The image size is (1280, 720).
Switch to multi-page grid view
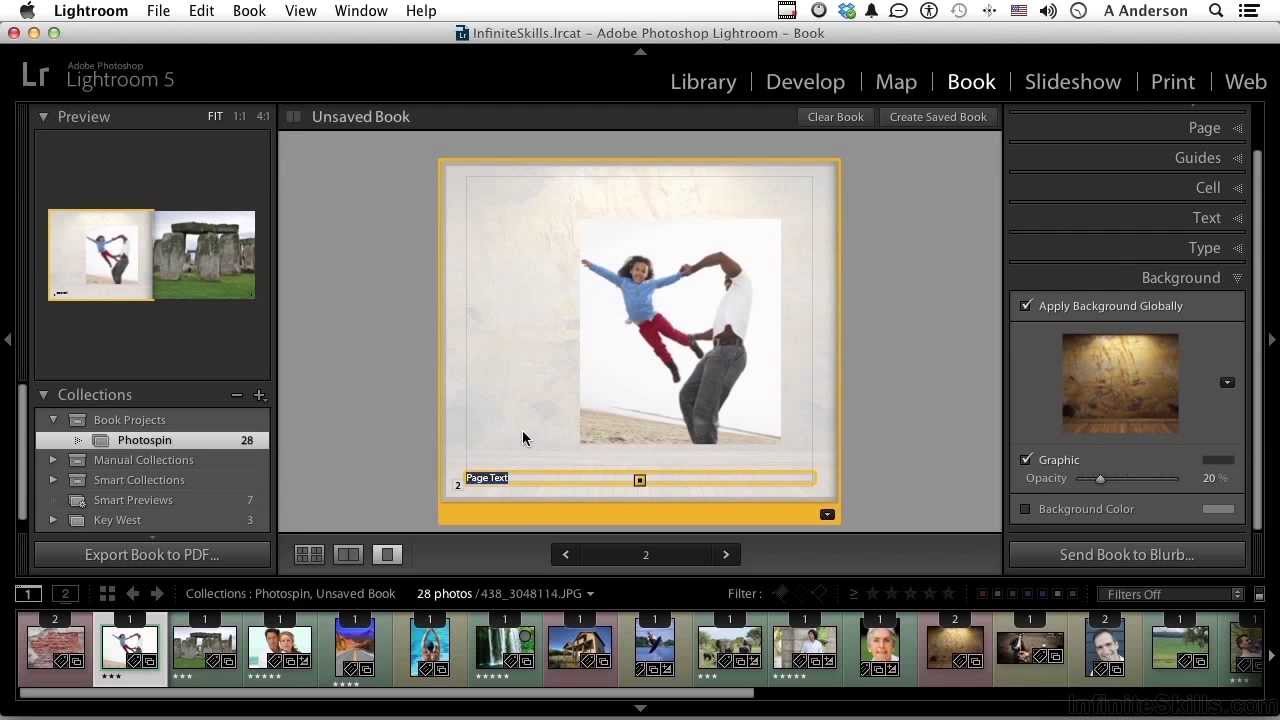(309, 554)
